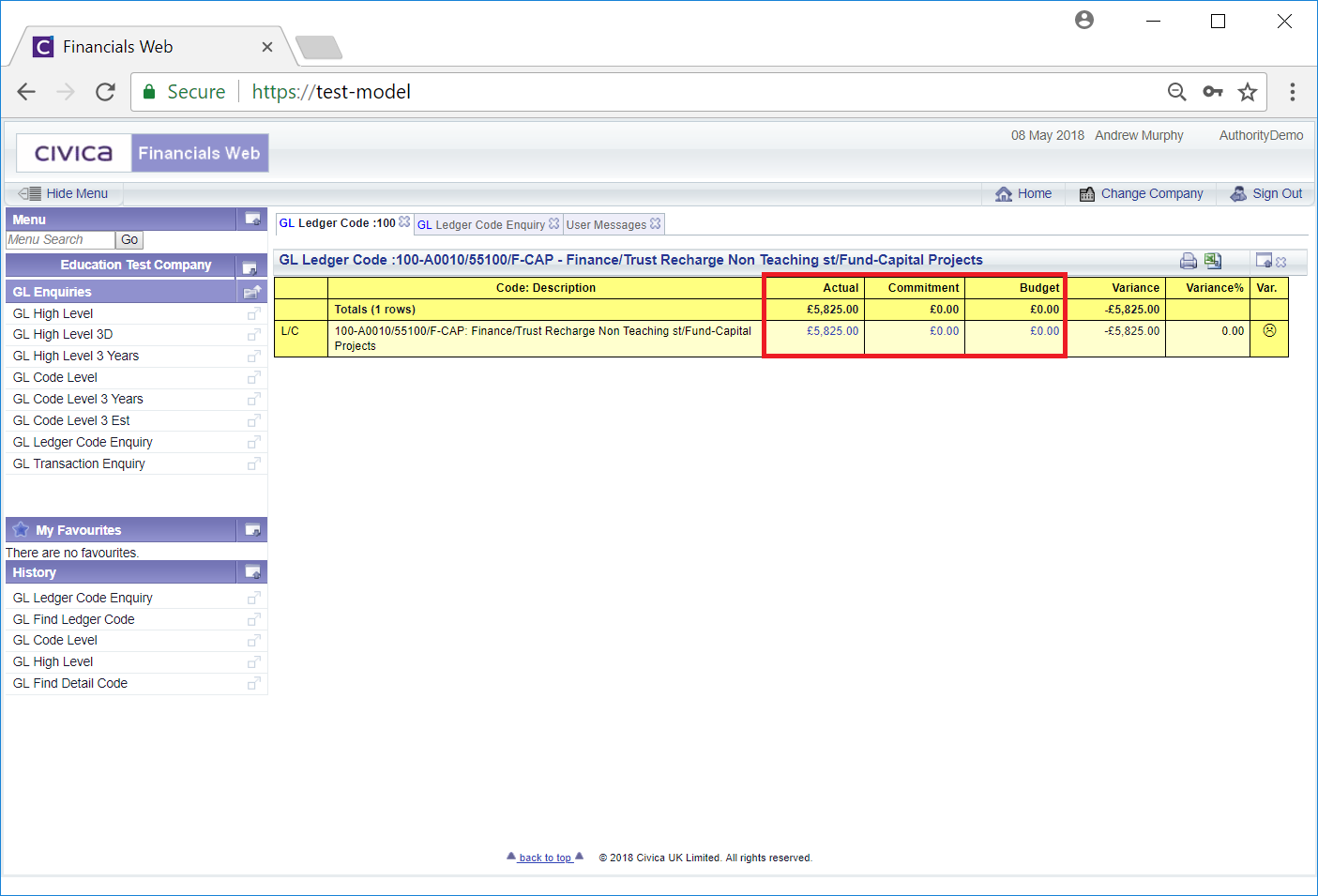Click the Variance column header

(1116, 288)
